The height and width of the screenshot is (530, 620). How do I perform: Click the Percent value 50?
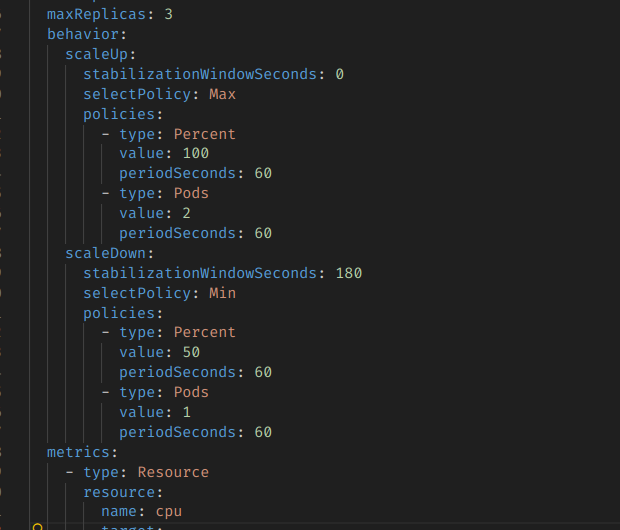191,352
